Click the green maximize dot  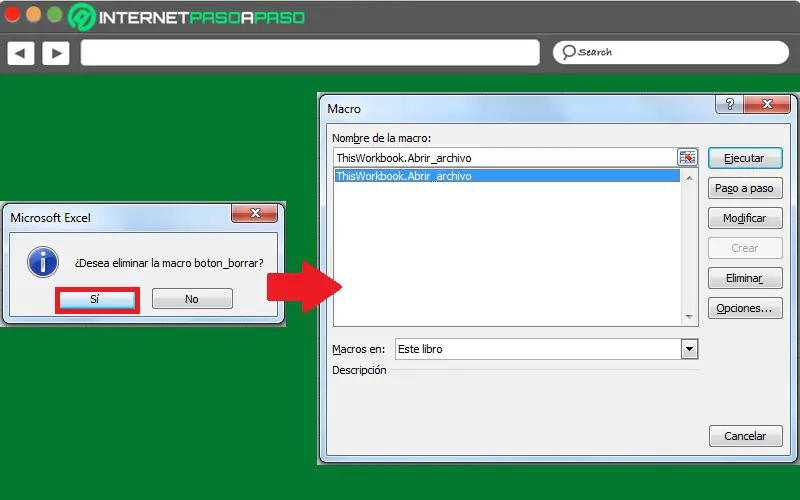point(55,14)
